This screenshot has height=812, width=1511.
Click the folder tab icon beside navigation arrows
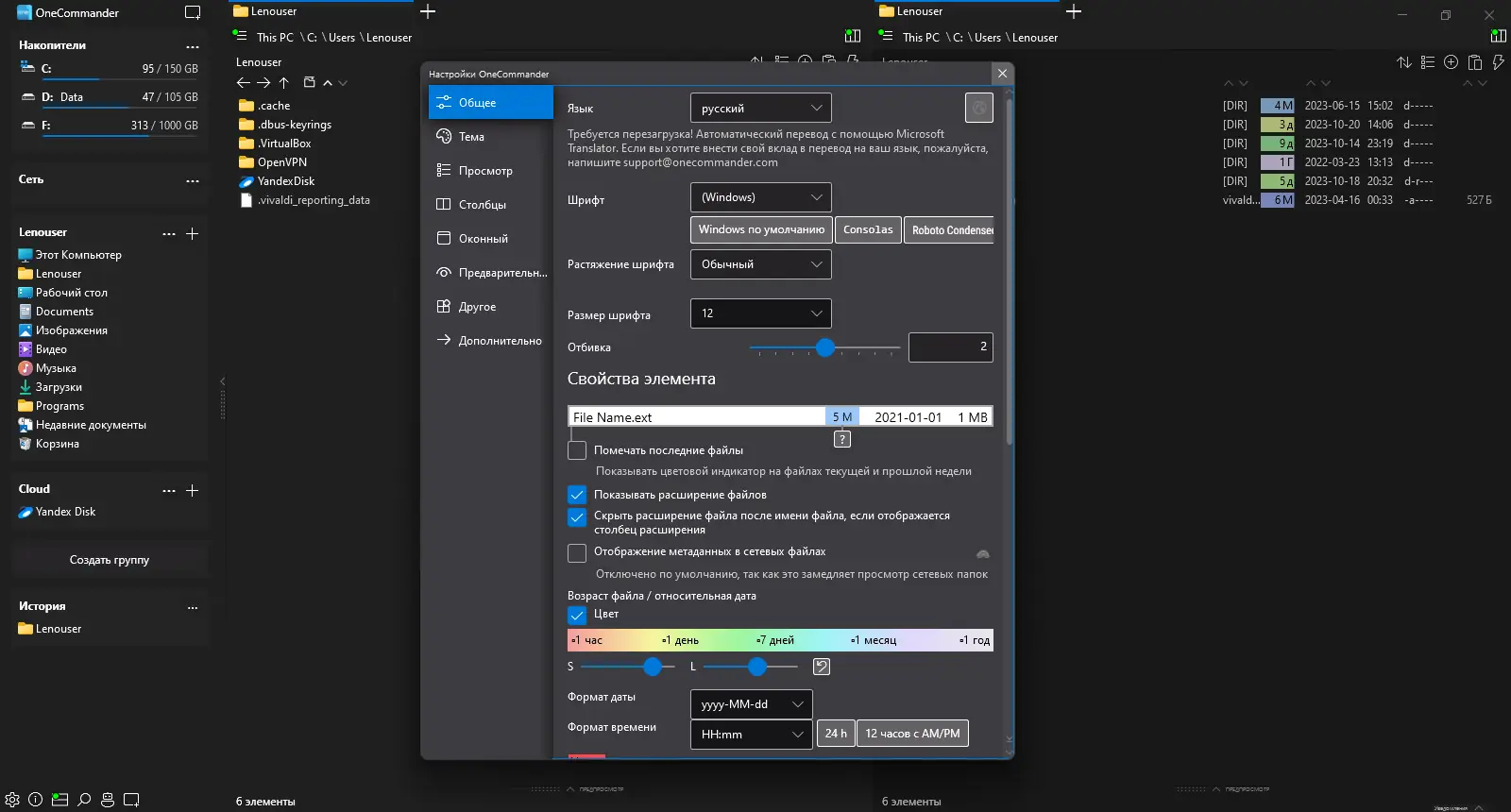309,82
